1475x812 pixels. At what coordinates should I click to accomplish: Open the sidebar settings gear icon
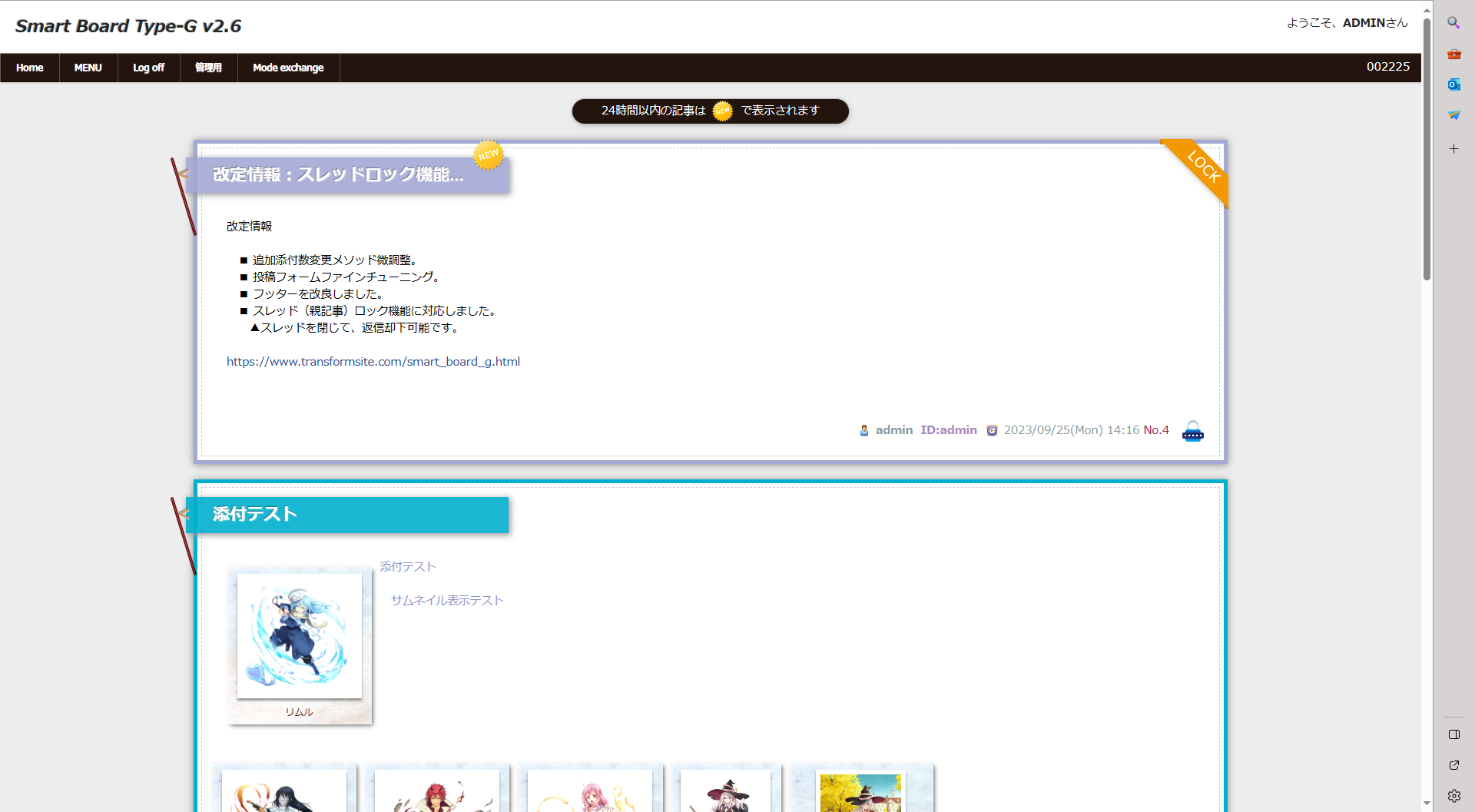tap(1453, 796)
